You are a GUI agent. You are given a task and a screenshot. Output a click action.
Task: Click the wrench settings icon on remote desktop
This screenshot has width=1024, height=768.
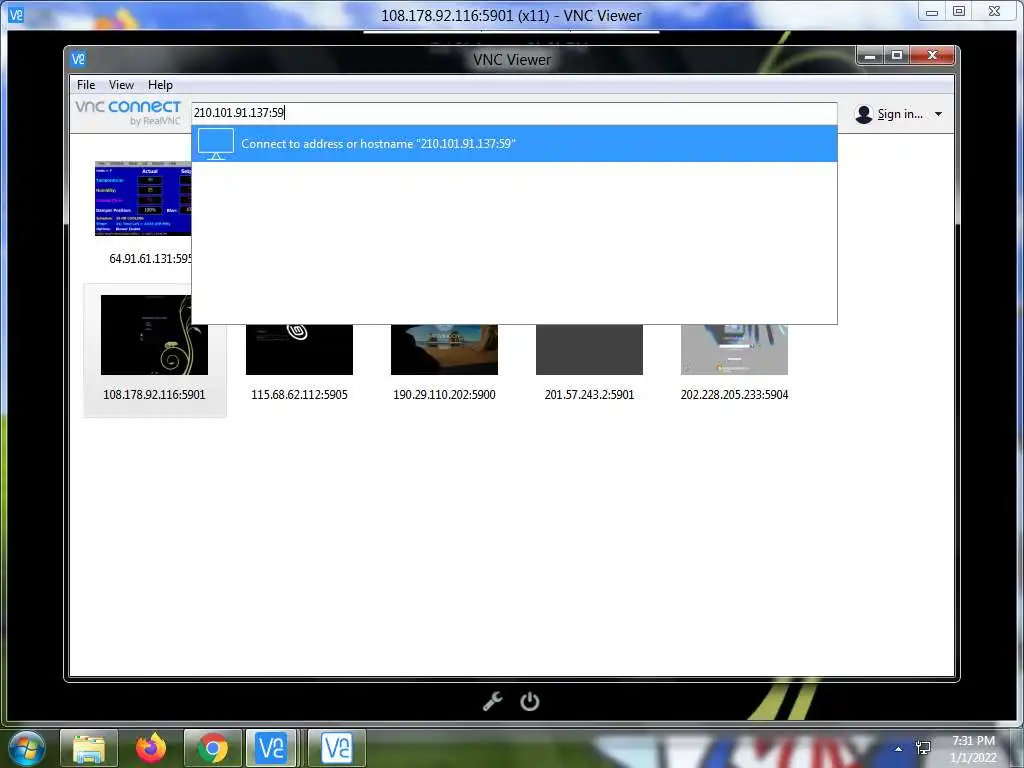coord(492,701)
